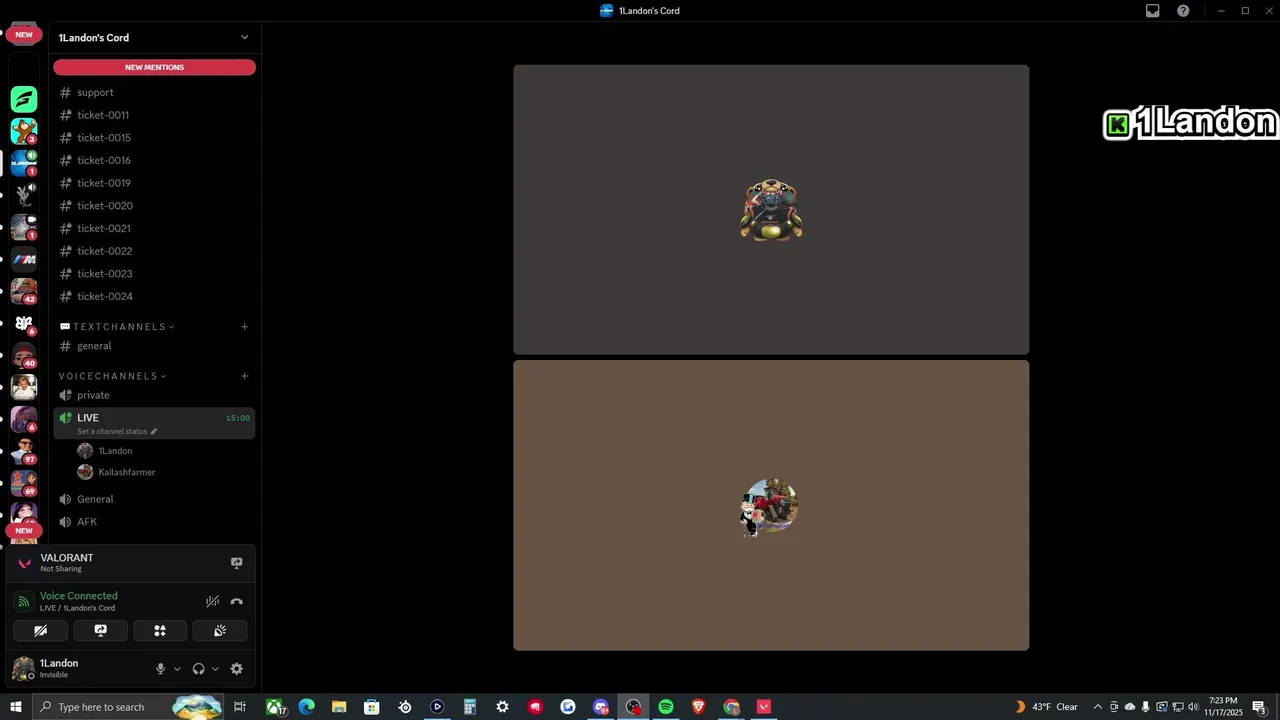The image size is (1280, 720).
Task: Click the Discord inbox icon in title bar
Action: coord(1153,11)
